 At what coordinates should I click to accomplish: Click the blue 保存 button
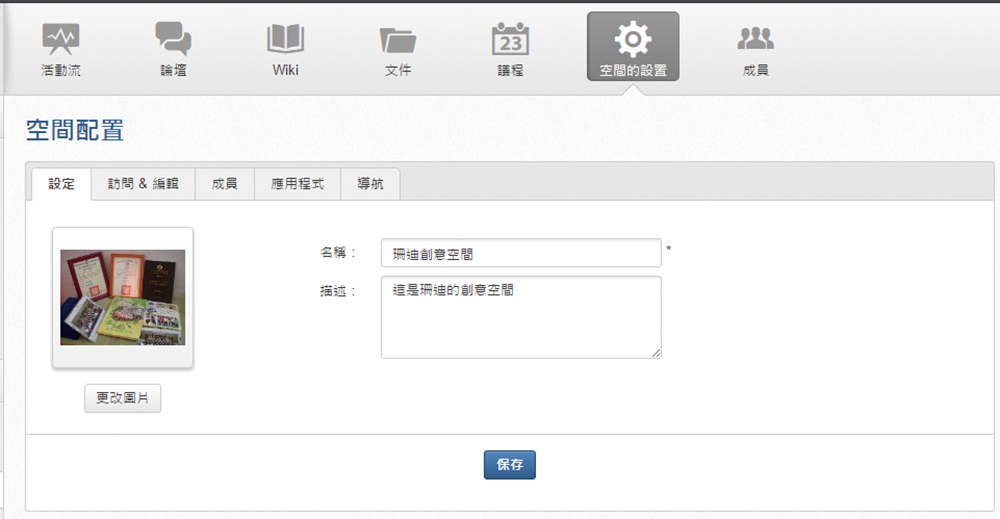[x=510, y=464]
